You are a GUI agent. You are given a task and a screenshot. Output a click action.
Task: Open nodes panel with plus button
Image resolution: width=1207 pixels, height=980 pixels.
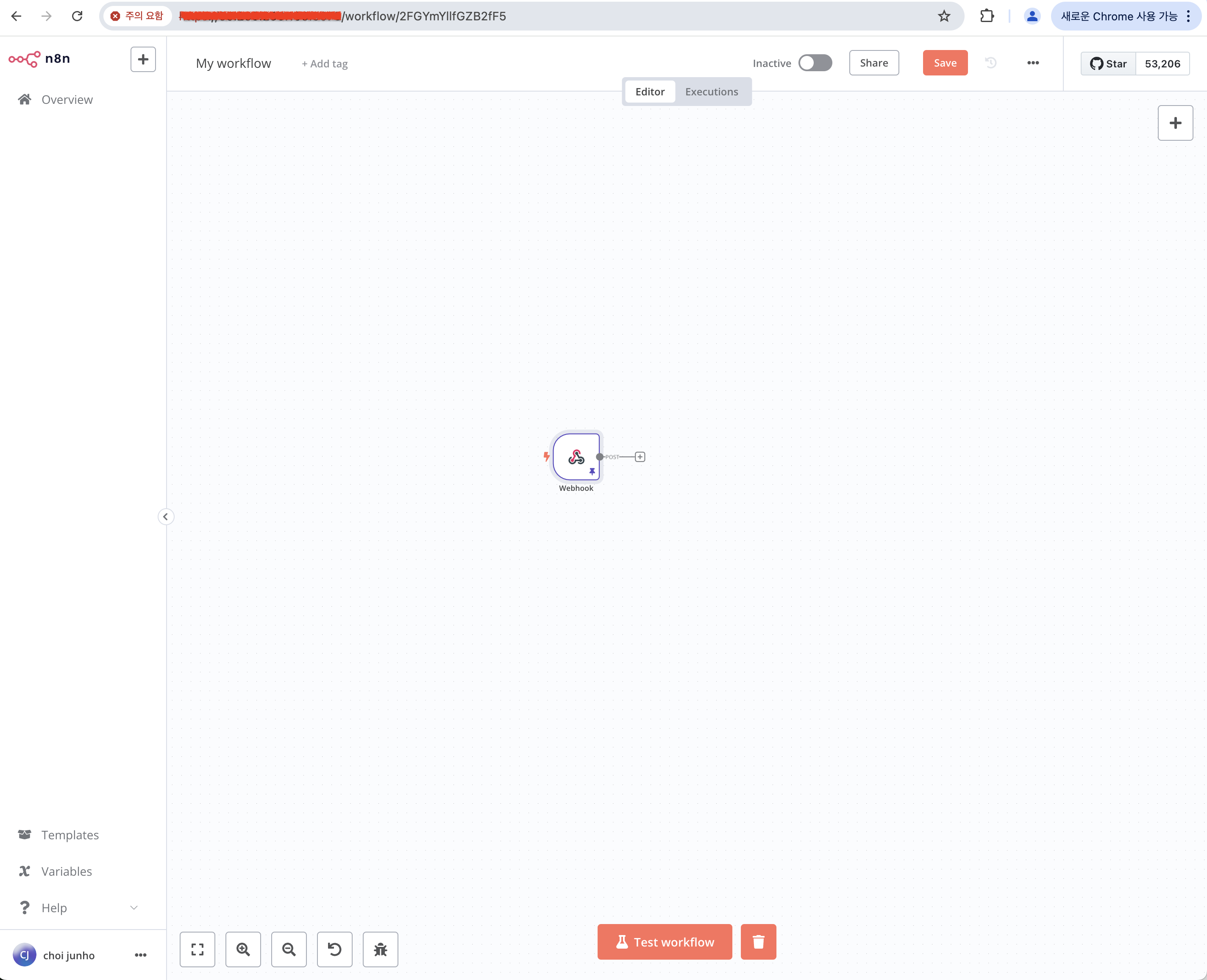pos(1175,123)
